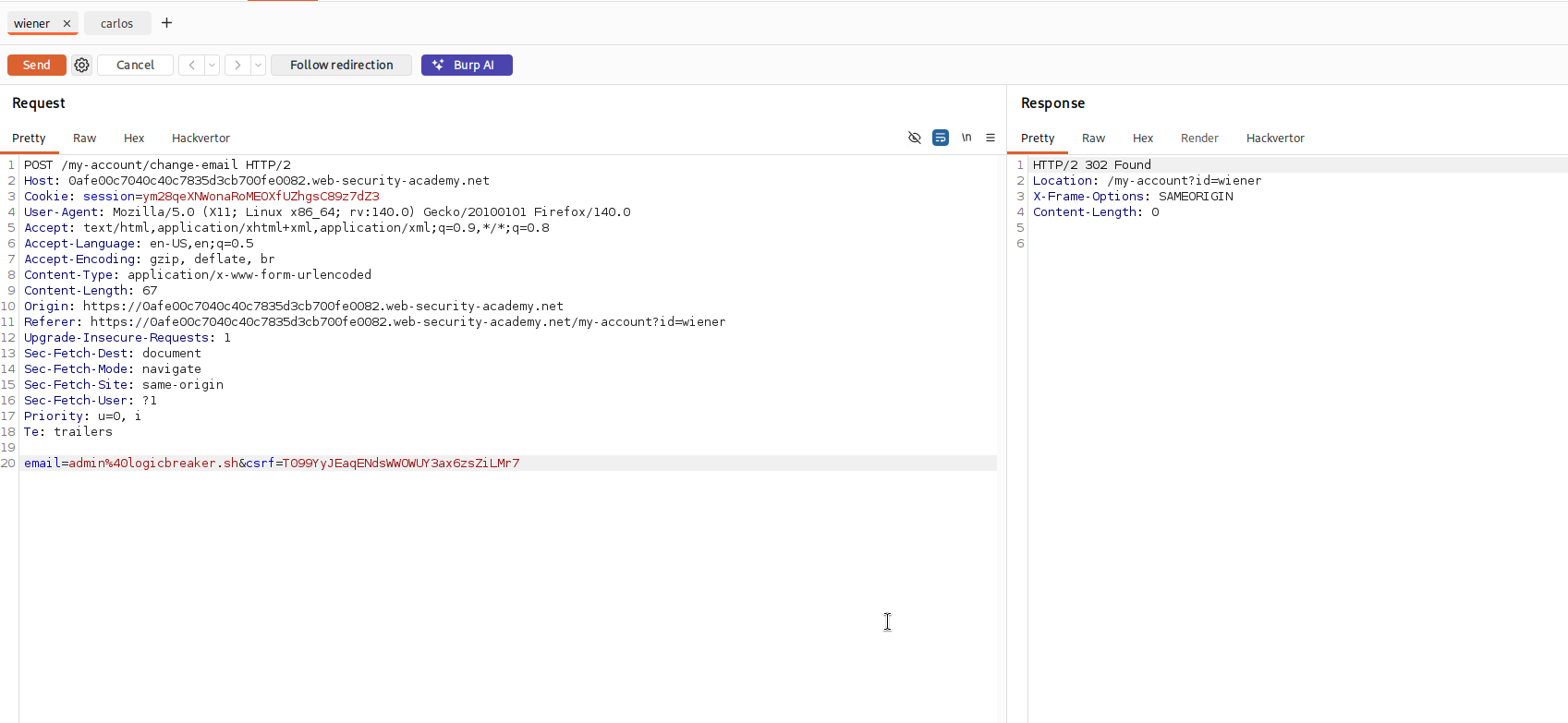
Task: Click HTTP/2 302 Found status line
Action: 1091,165
